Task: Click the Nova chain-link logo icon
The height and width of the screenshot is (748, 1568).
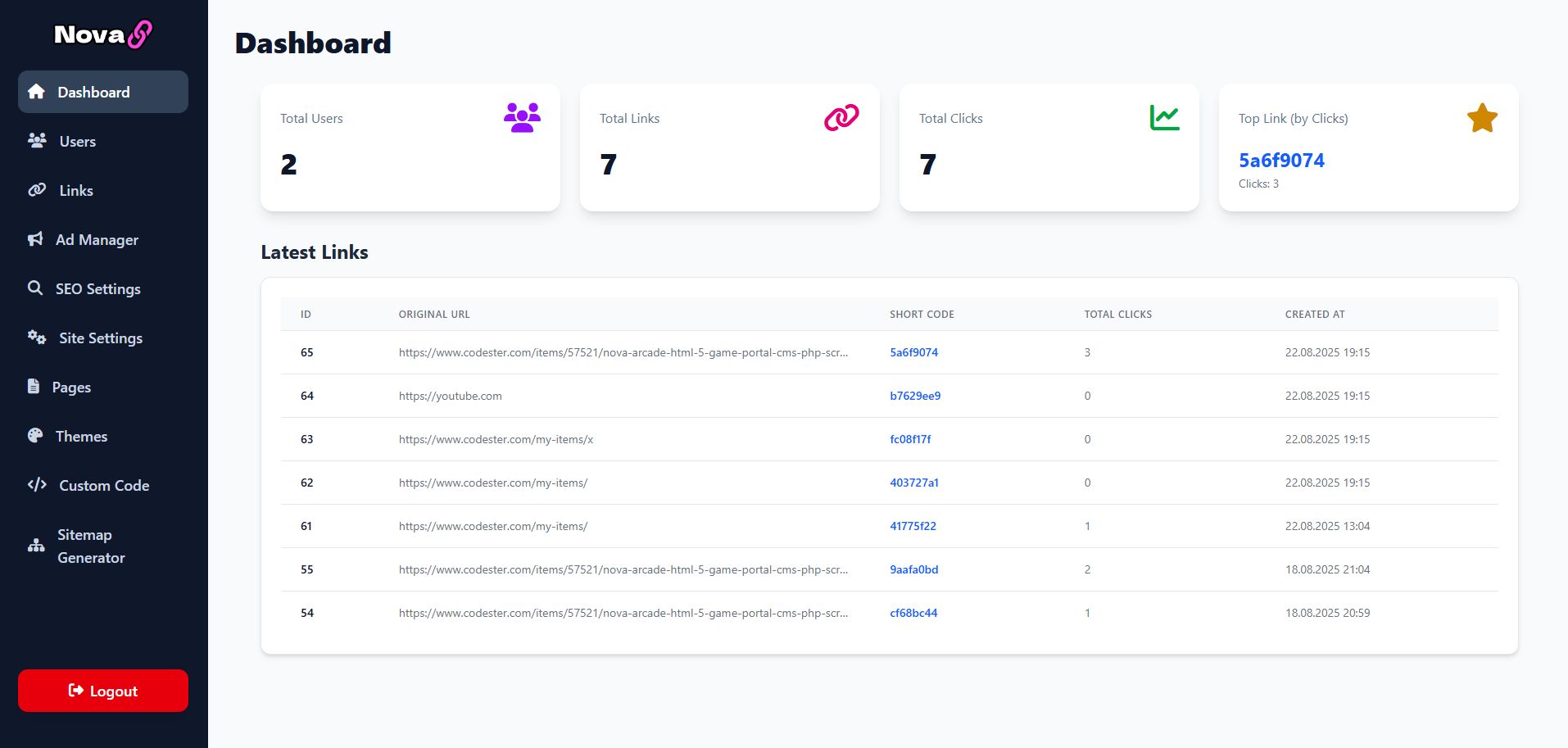Action: (x=140, y=34)
